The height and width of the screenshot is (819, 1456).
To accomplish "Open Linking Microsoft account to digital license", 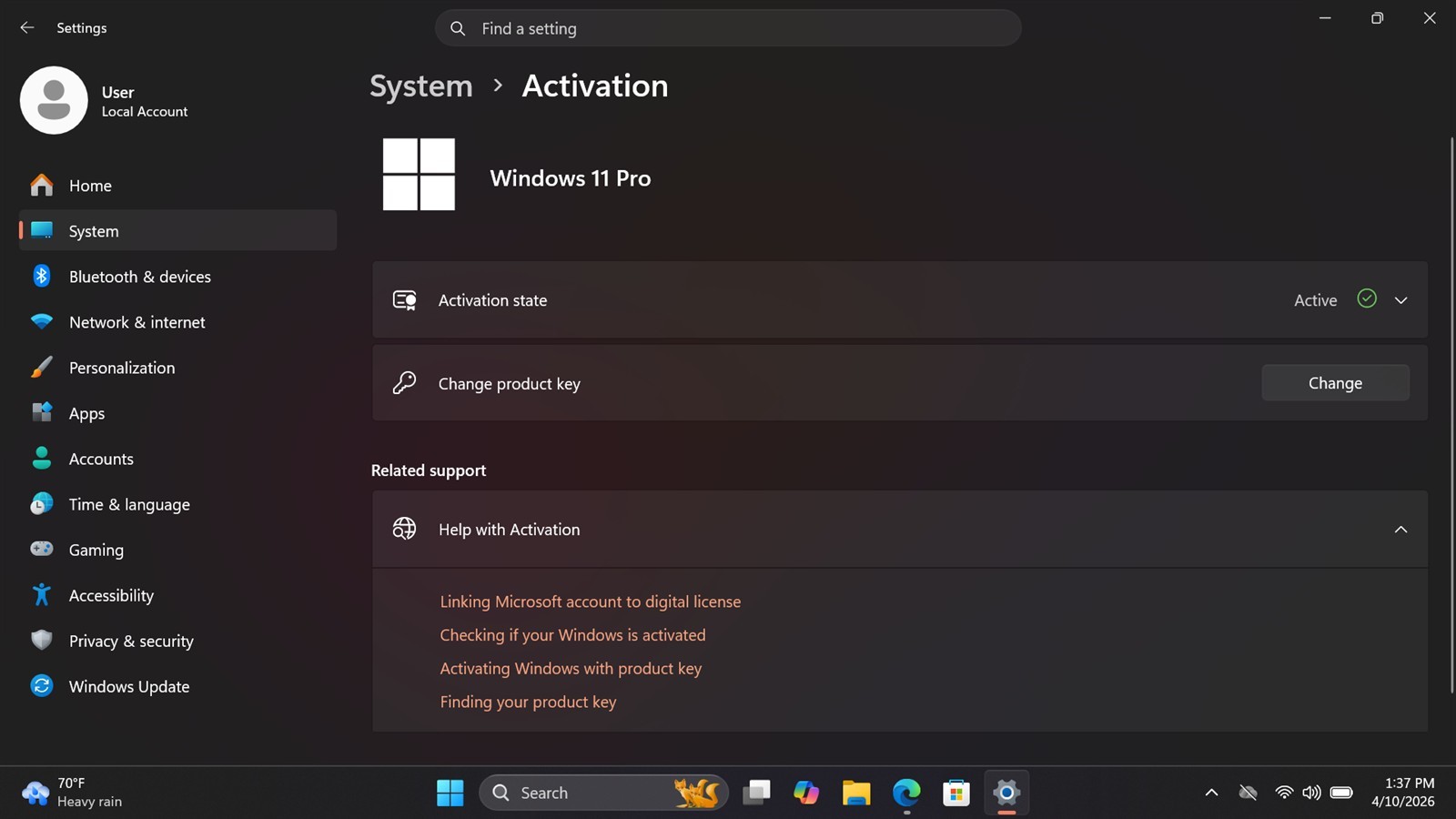I will pyautogui.click(x=590, y=602).
